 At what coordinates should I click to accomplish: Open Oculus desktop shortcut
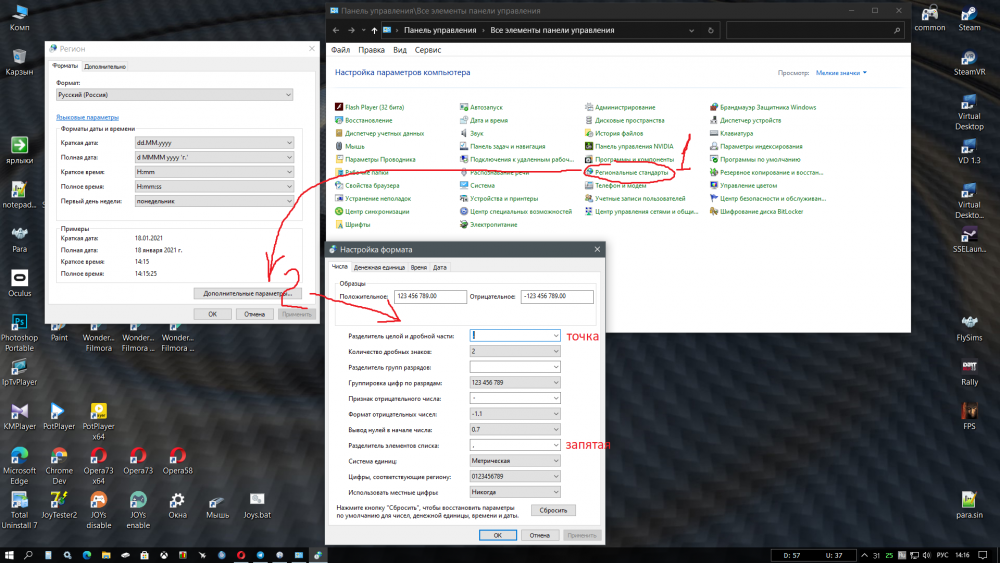19,281
